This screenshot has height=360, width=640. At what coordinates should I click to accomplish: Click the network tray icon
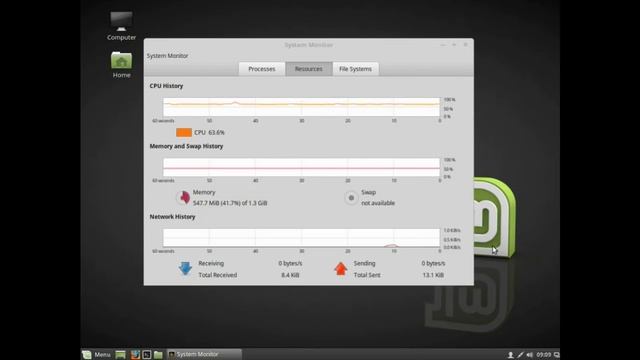pyautogui.click(x=520, y=355)
